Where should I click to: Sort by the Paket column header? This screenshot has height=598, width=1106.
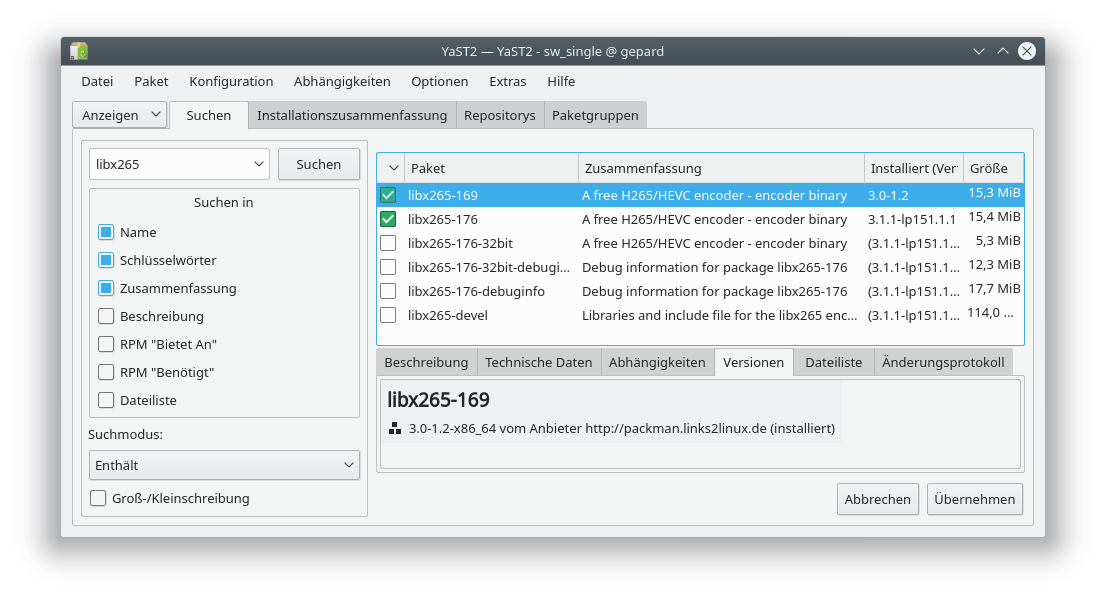(x=492, y=169)
